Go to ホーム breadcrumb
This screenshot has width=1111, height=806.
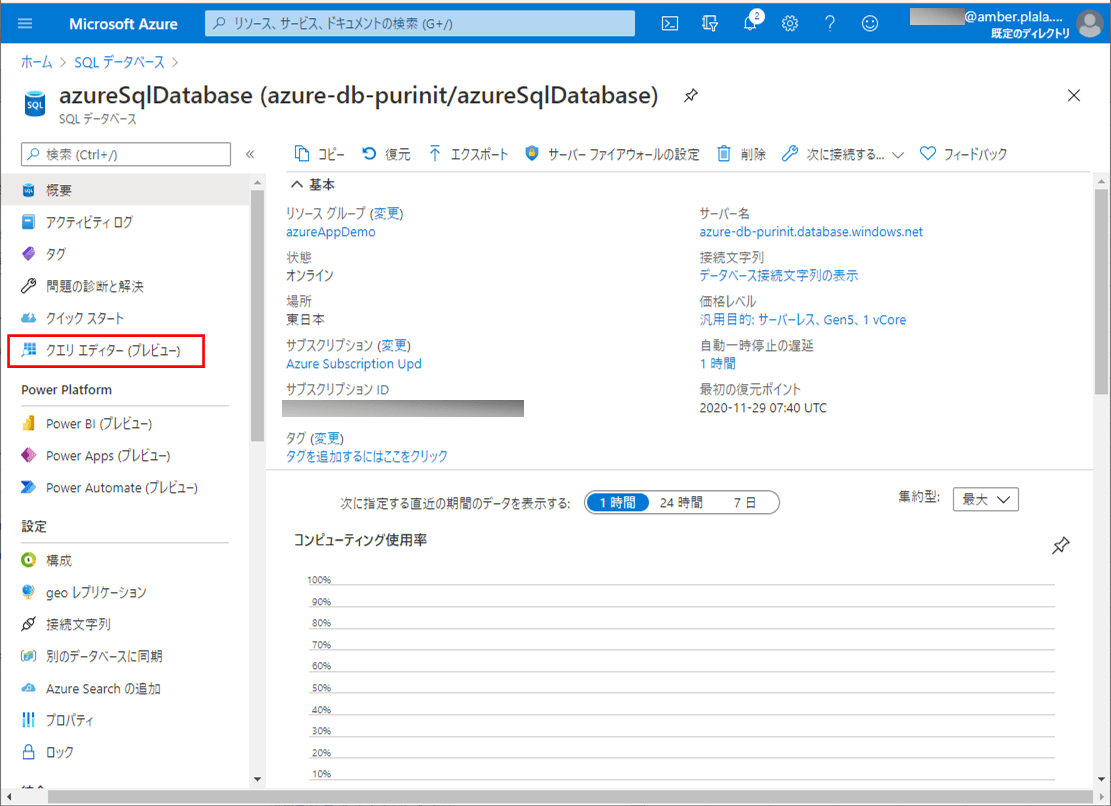(x=36, y=62)
